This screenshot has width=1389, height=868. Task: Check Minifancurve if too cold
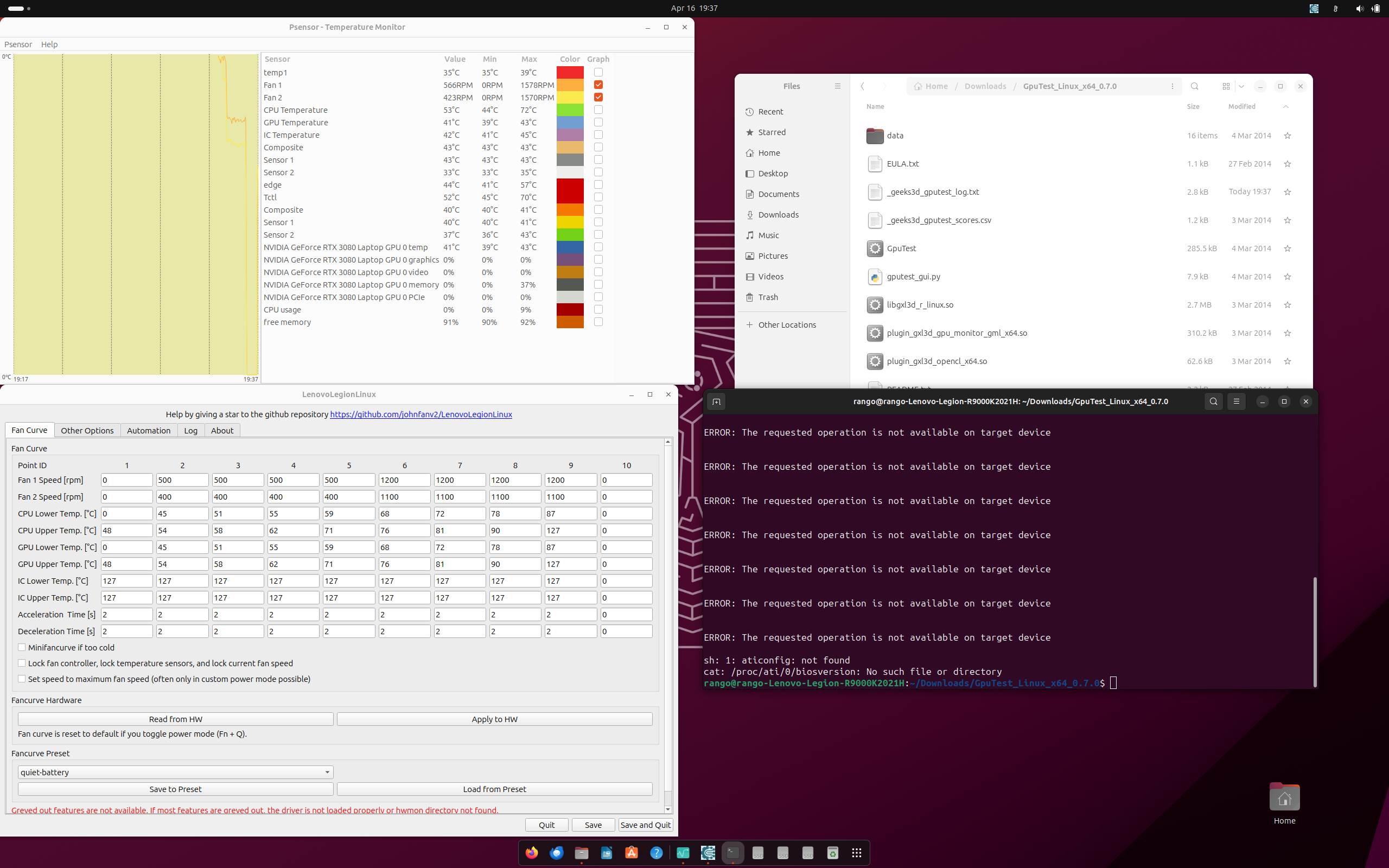pos(22,648)
